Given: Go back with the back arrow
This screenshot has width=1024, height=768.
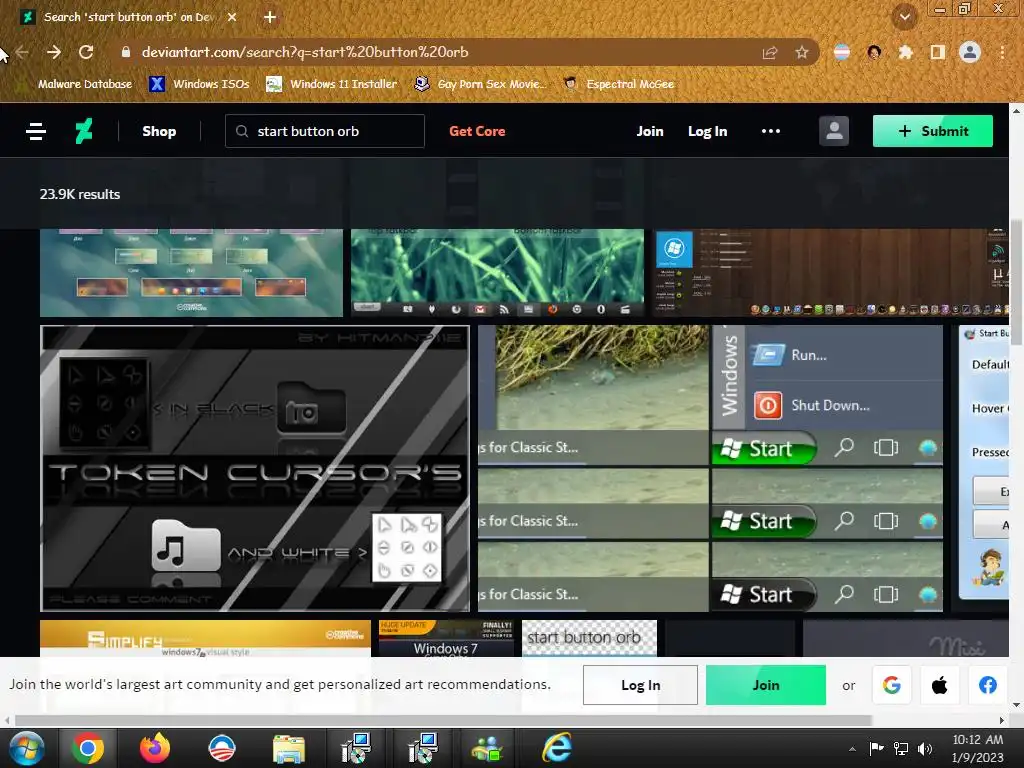Looking at the screenshot, I should [x=22, y=52].
